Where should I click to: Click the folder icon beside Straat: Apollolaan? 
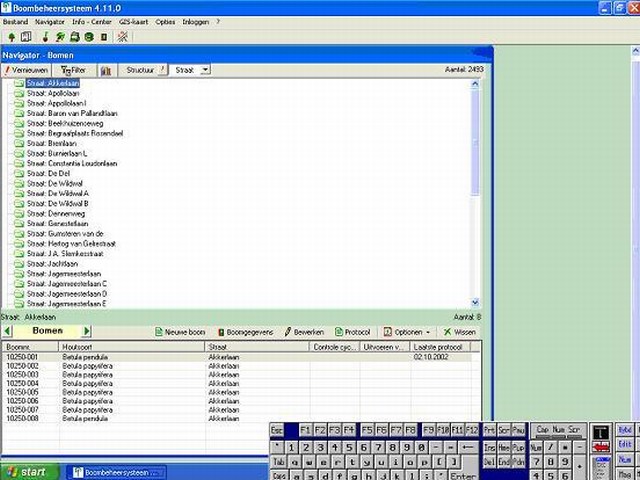tap(19, 93)
